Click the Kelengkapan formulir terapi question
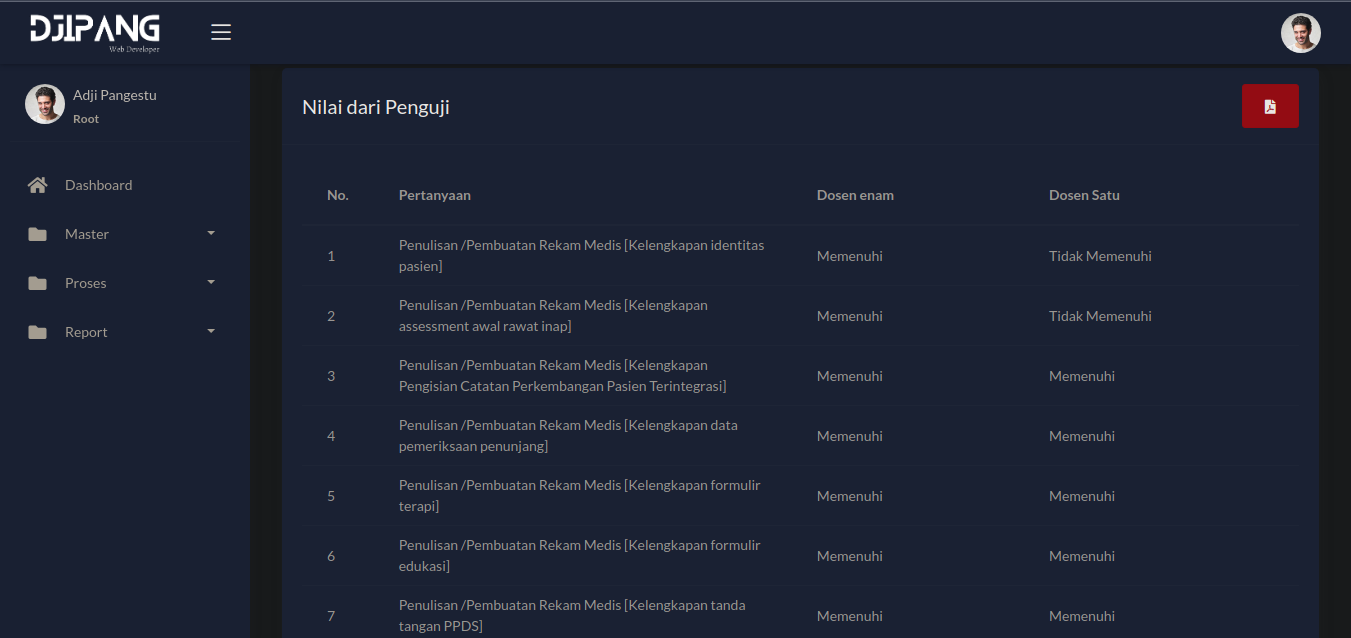 tap(579, 496)
